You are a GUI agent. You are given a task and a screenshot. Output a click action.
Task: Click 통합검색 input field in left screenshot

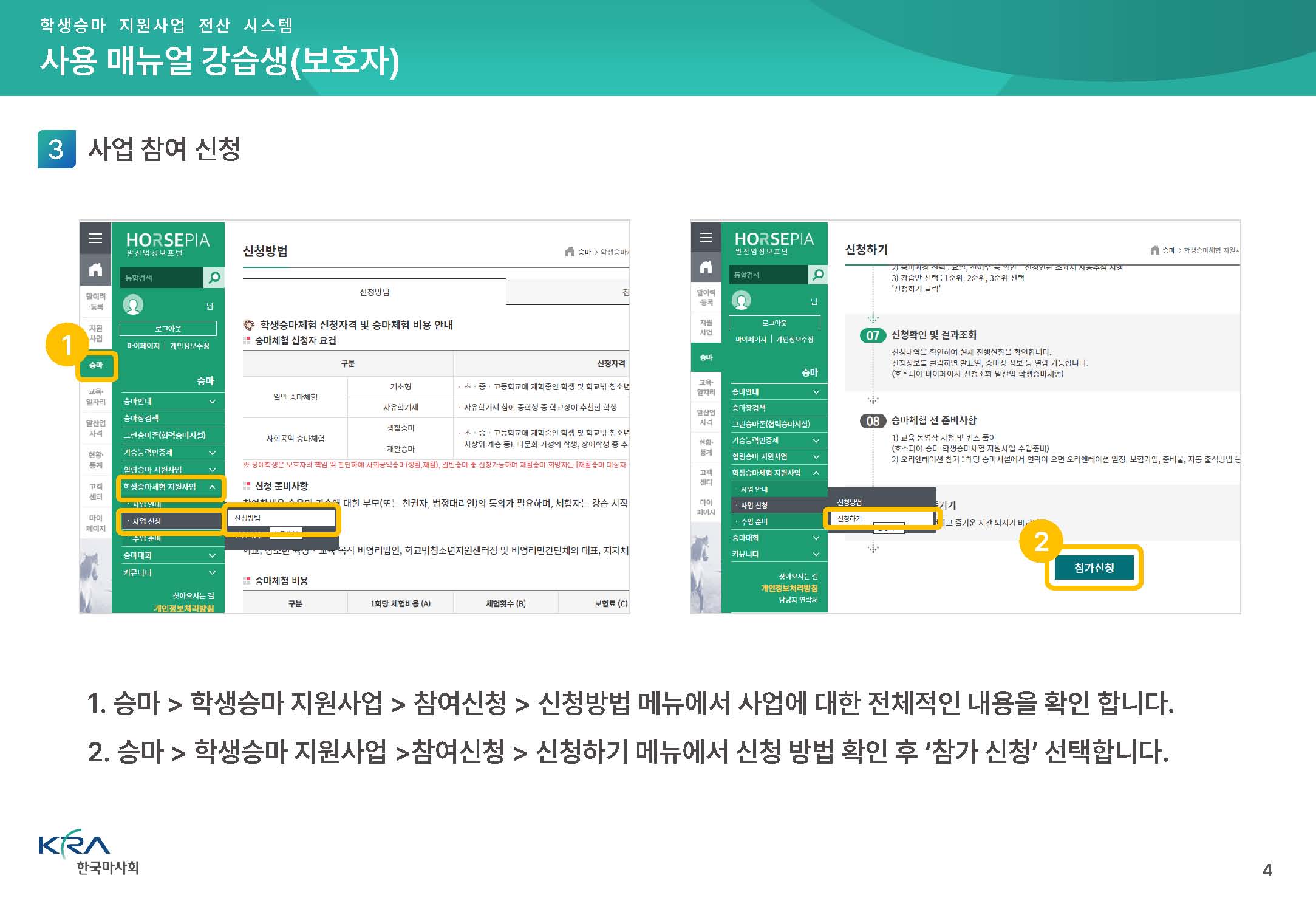click(x=162, y=278)
